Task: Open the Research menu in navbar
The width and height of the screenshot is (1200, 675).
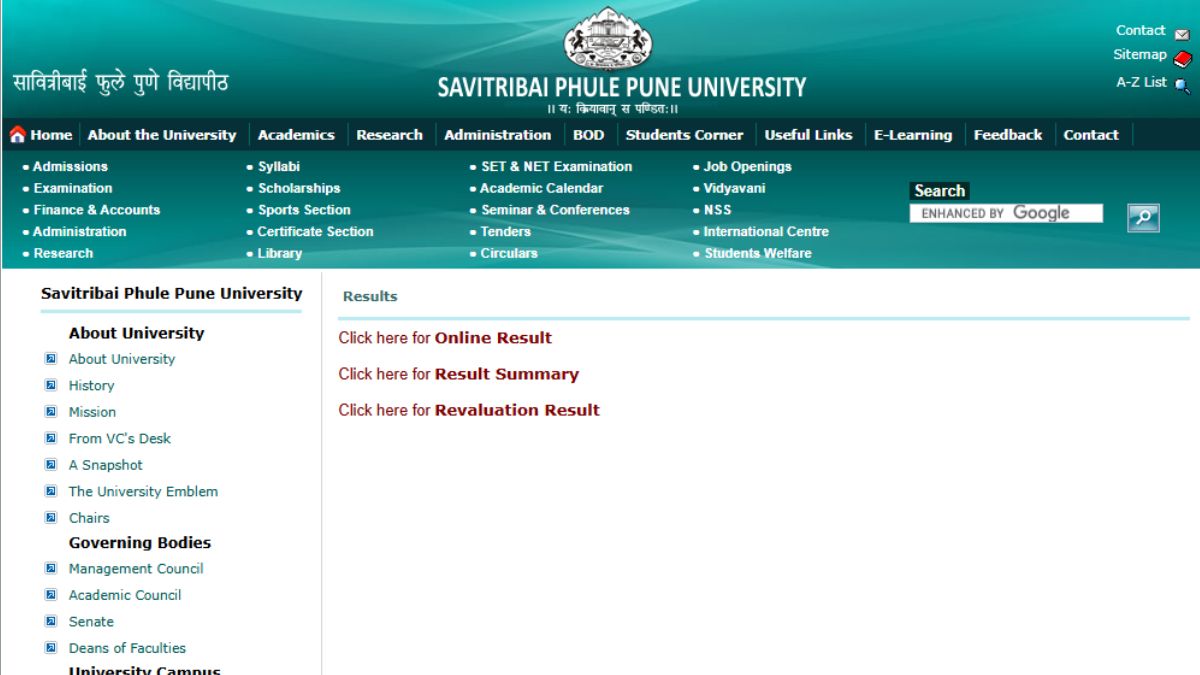Action: pyautogui.click(x=389, y=135)
